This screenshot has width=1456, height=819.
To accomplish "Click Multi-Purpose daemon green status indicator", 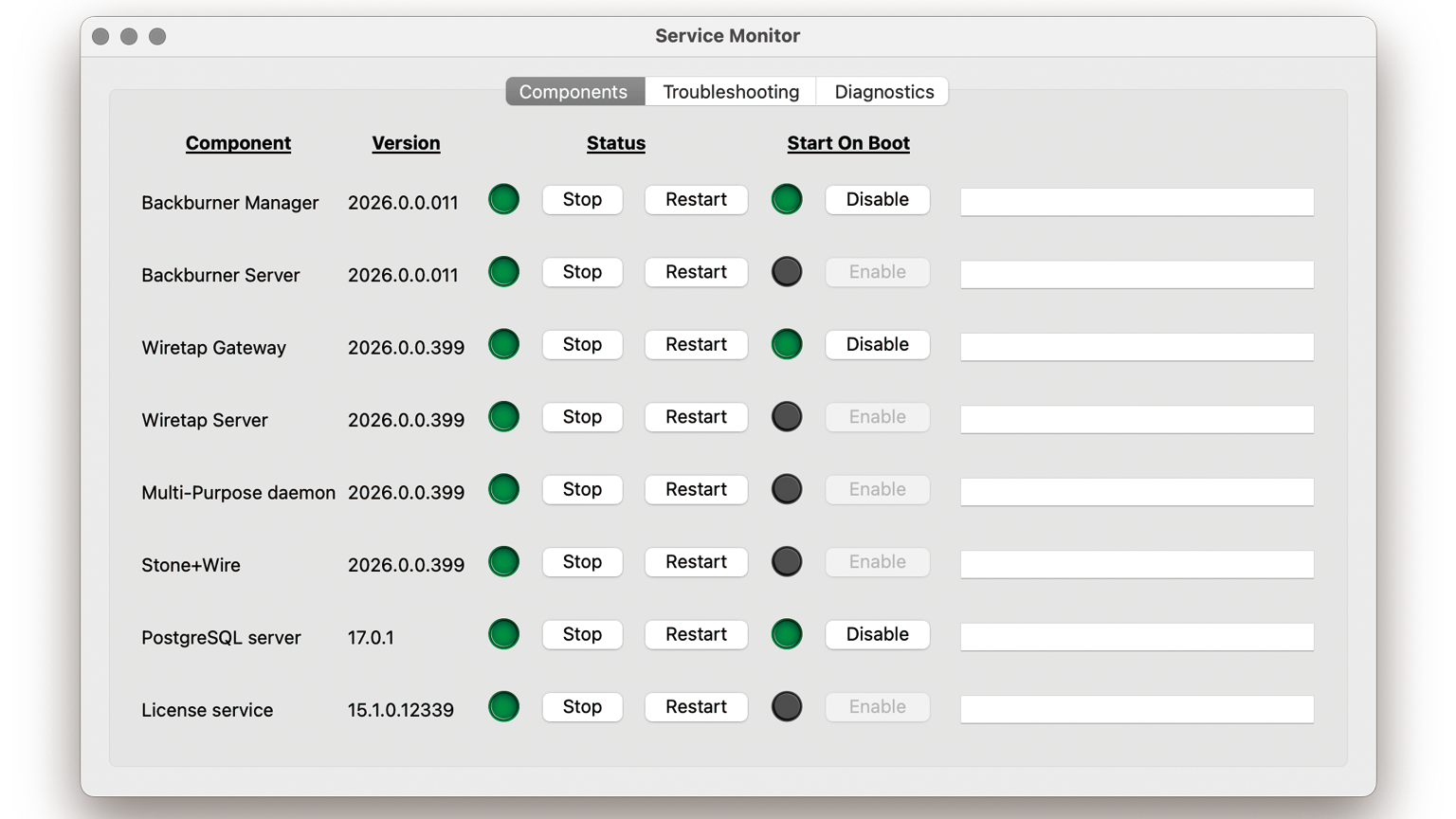I will click(x=503, y=489).
